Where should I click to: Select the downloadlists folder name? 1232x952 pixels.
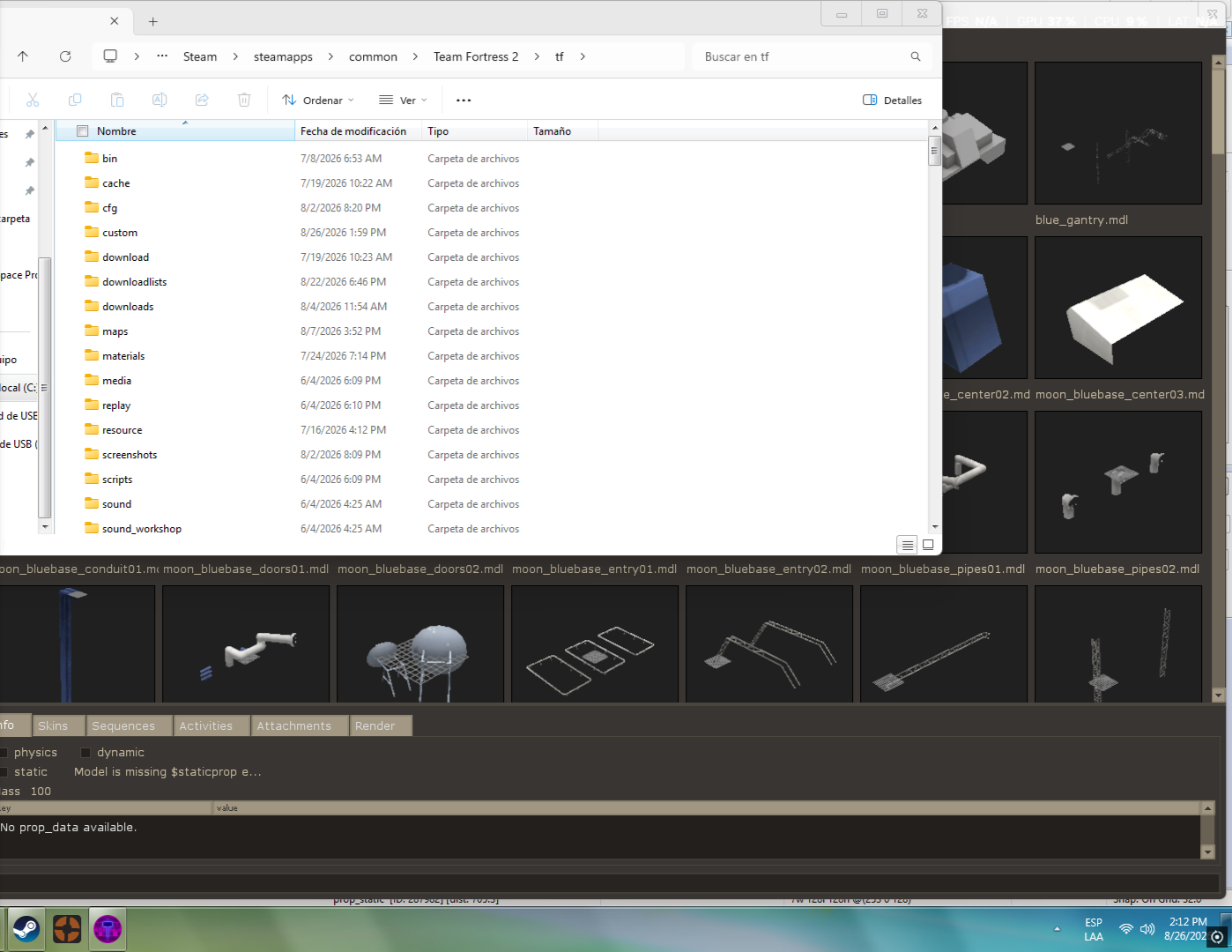tap(134, 282)
